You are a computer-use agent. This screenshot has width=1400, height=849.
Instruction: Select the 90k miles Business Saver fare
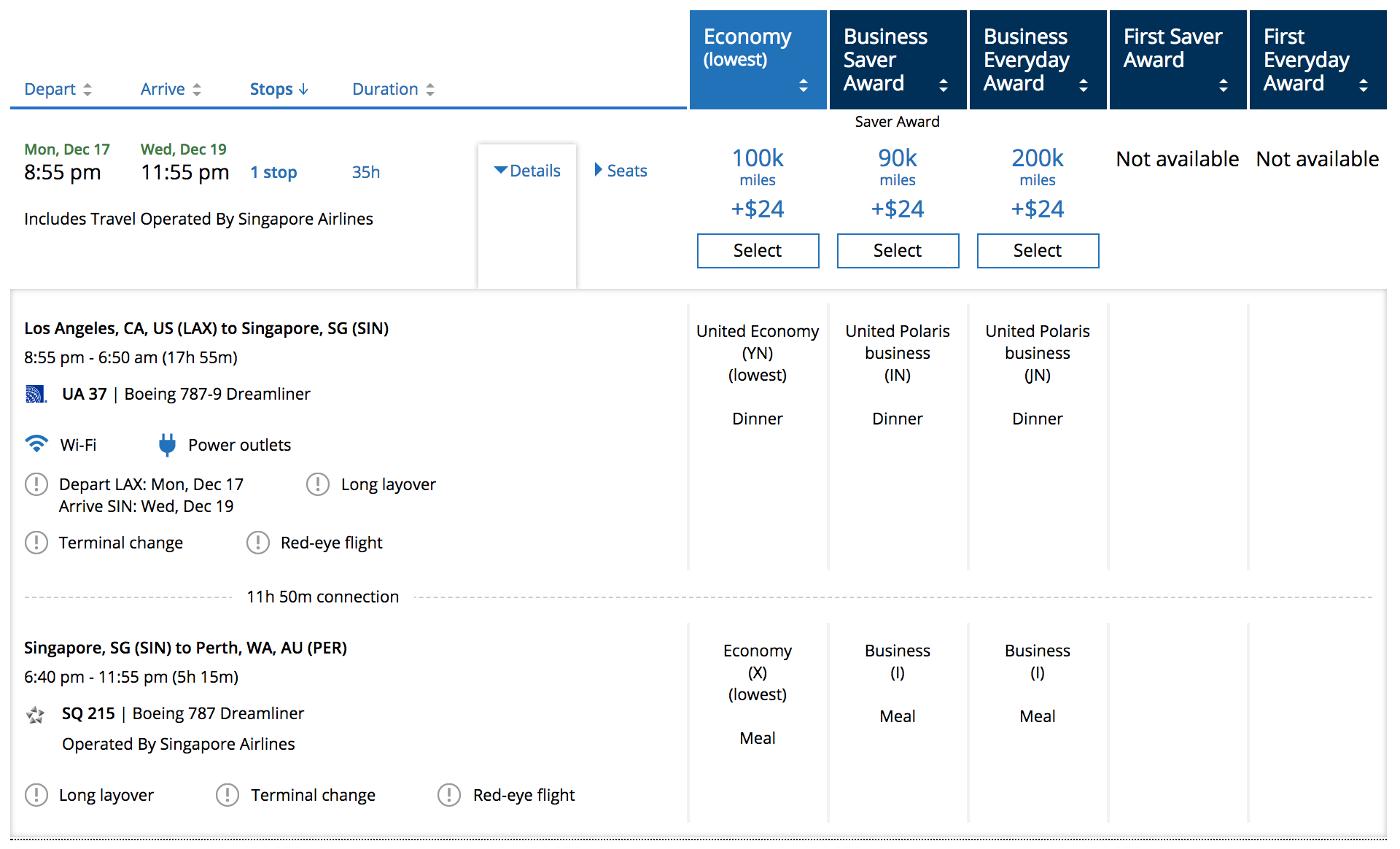(898, 251)
